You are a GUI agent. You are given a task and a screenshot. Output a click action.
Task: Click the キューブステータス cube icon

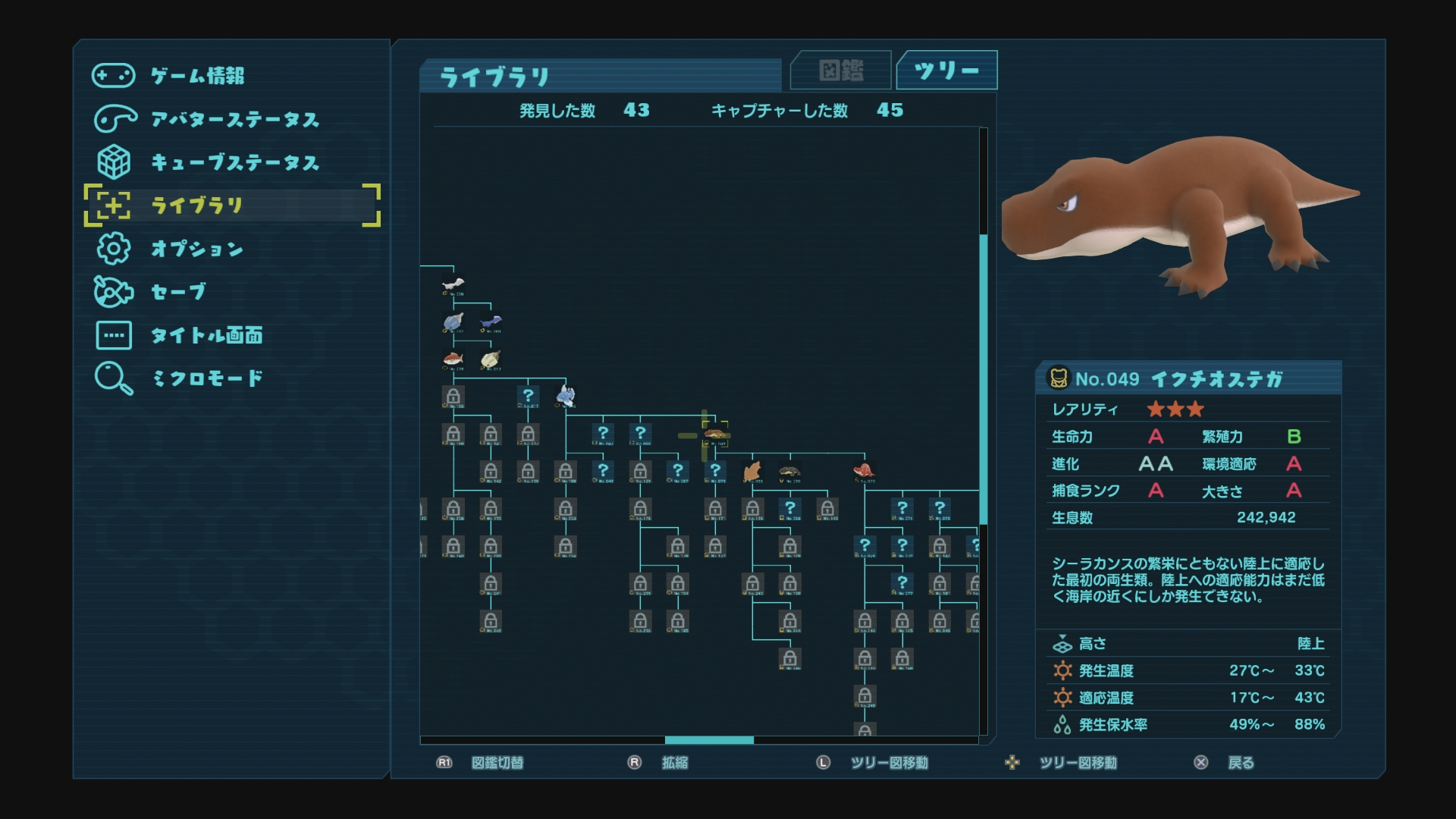click(x=114, y=162)
